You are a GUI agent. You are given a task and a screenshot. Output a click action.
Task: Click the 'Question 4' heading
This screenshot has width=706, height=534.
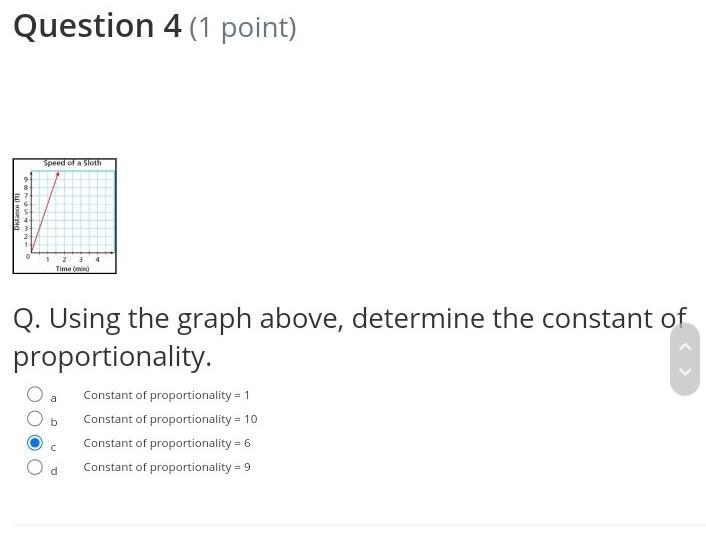pos(98,26)
